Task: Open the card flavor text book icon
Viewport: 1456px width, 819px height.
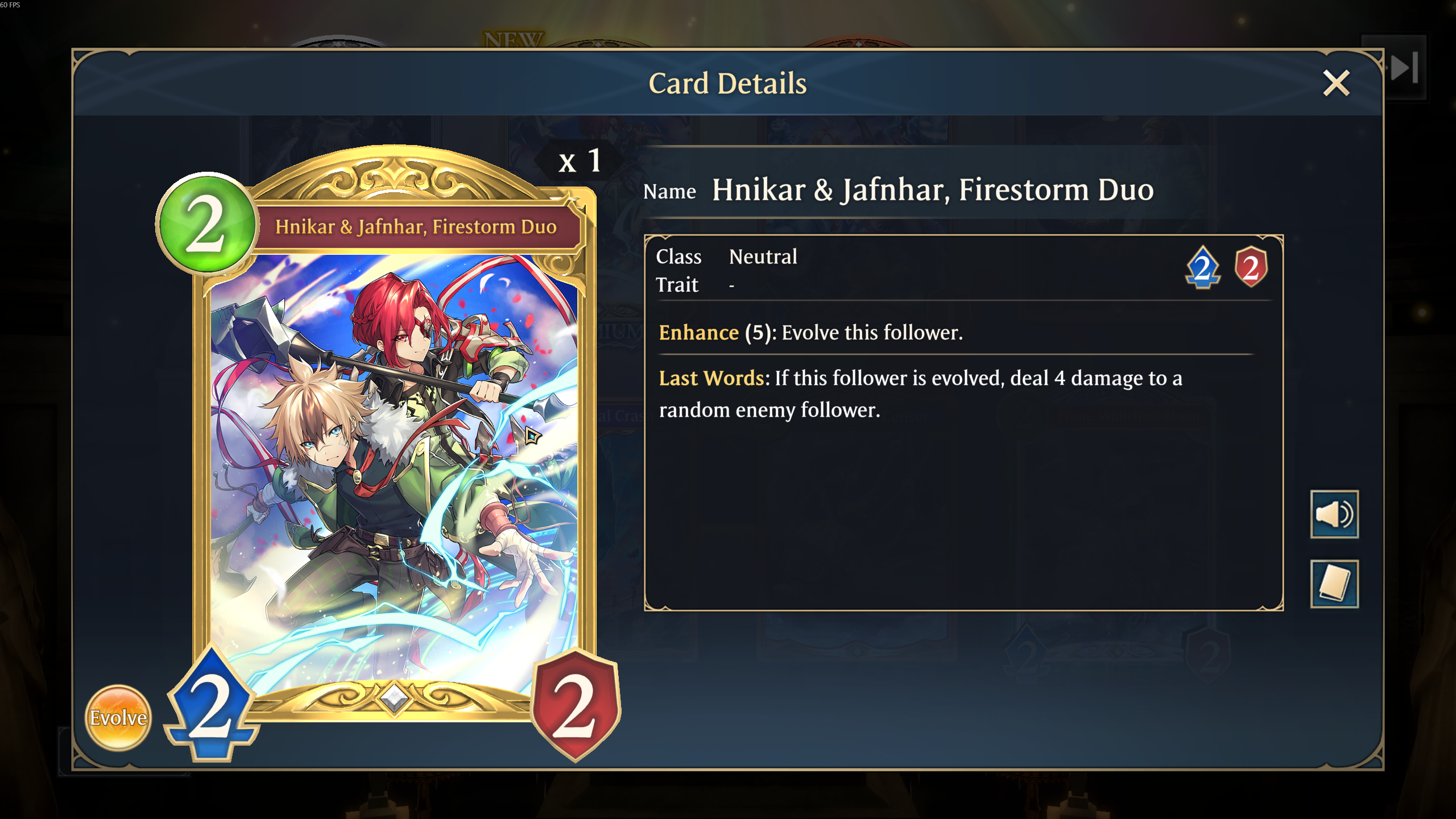Action: [x=1334, y=584]
